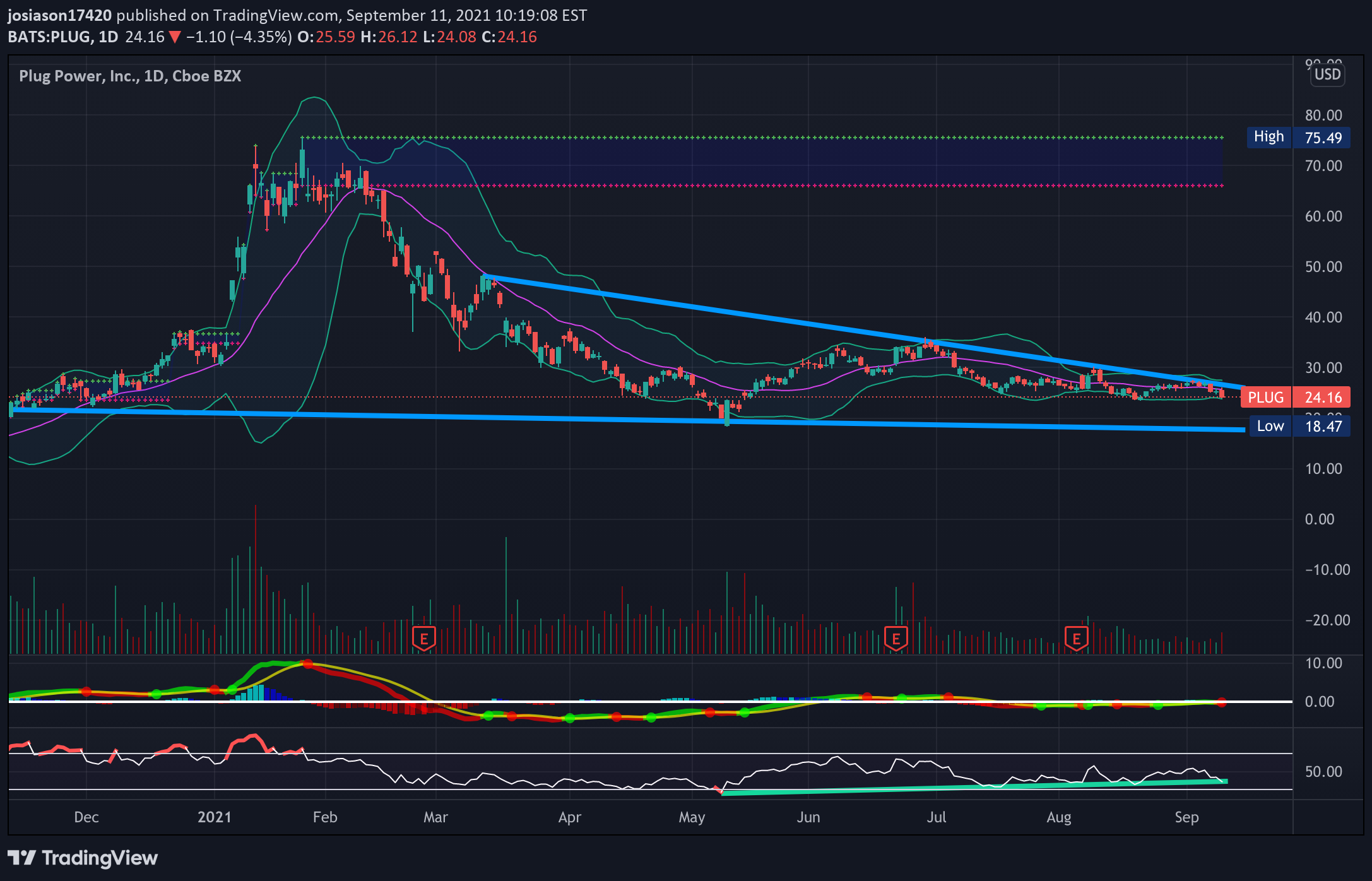1372x881 pixels.
Task: Click the 70.00 price scale label
Action: click(x=1323, y=166)
